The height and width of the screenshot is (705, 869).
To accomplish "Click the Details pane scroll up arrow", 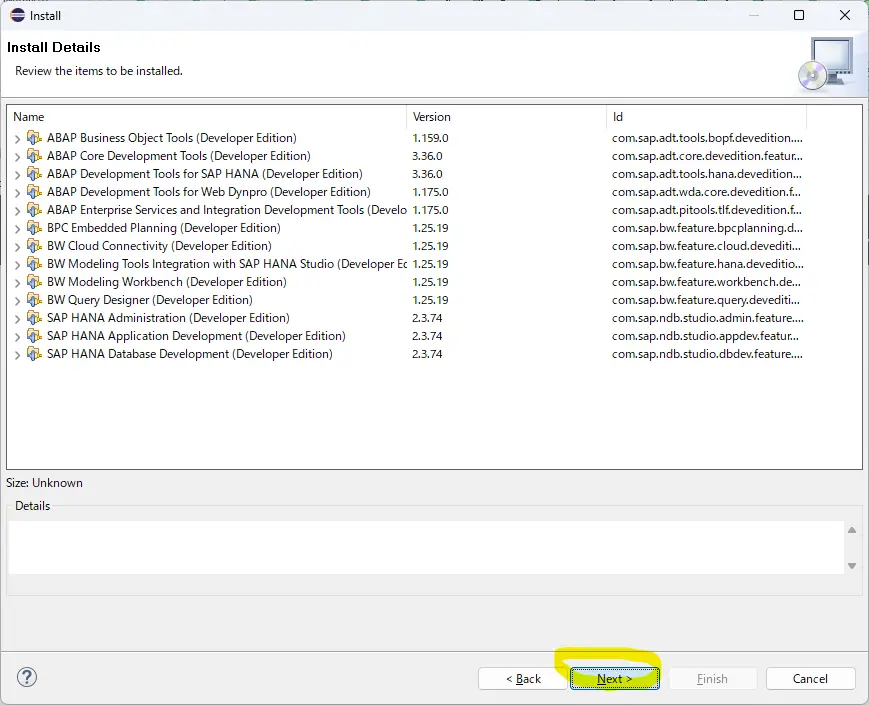I will [852, 530].
